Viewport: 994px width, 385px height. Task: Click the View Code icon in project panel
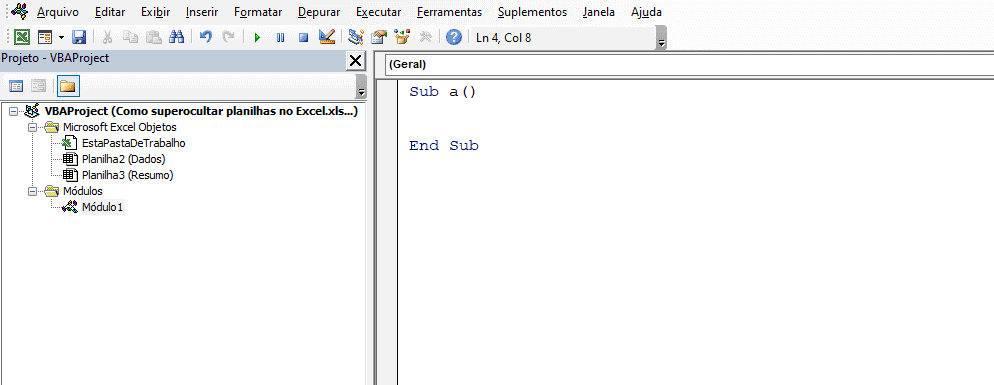tap(15, 86)
